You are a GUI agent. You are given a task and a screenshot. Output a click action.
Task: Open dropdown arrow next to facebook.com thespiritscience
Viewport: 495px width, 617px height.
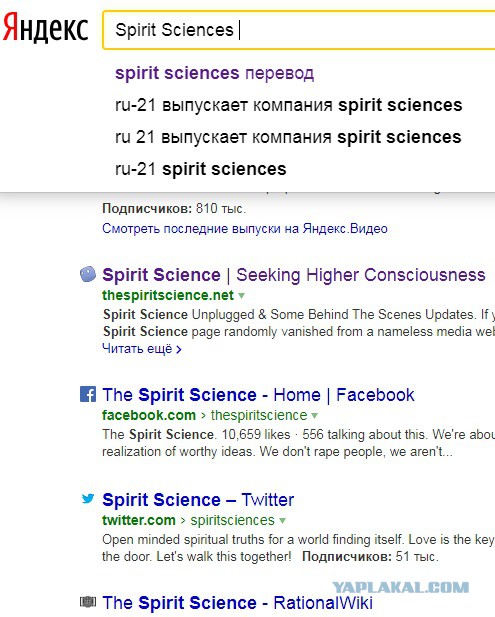tap(314, 416)
